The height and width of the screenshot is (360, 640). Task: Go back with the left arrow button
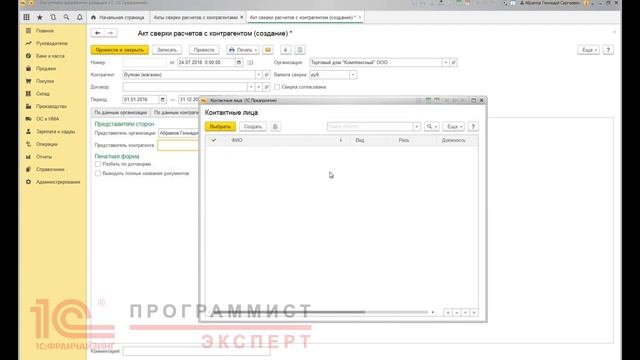point(98,33)
